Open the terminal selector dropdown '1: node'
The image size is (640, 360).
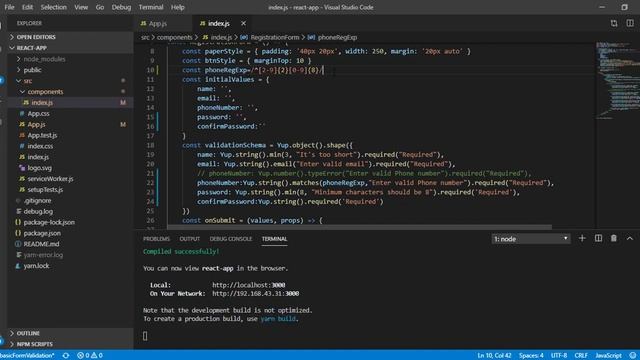(531, 239)
